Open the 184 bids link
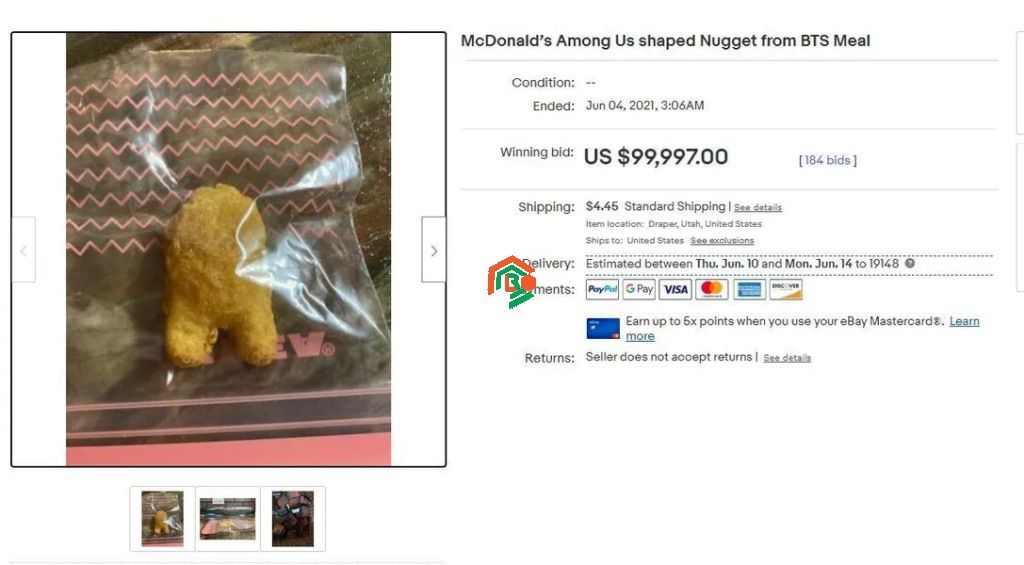1024x565 pixels. point(827,160)
